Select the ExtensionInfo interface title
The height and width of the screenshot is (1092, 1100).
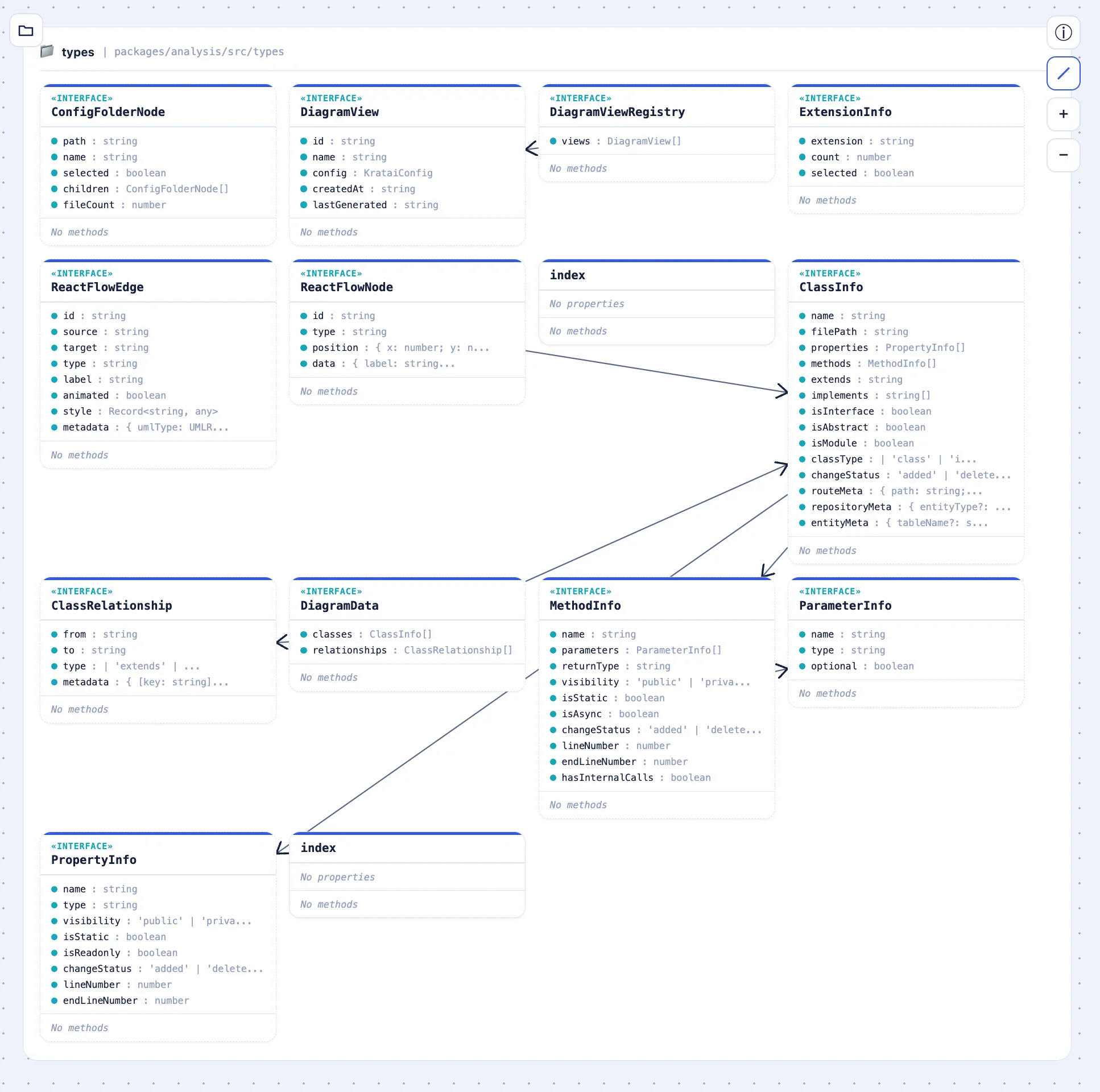(x=845, y=112)
